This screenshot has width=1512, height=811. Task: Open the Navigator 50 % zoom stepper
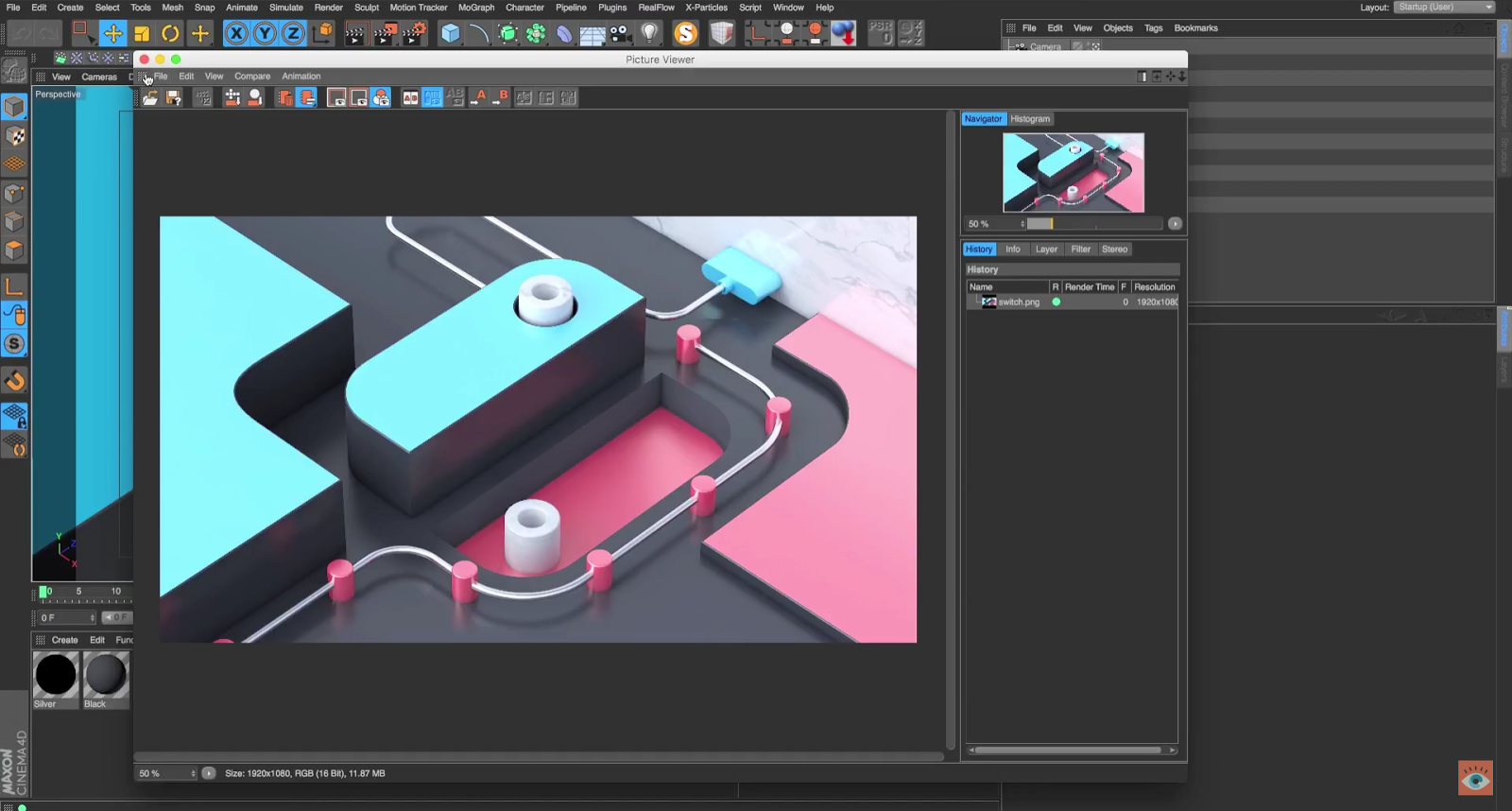[1022, 224]
